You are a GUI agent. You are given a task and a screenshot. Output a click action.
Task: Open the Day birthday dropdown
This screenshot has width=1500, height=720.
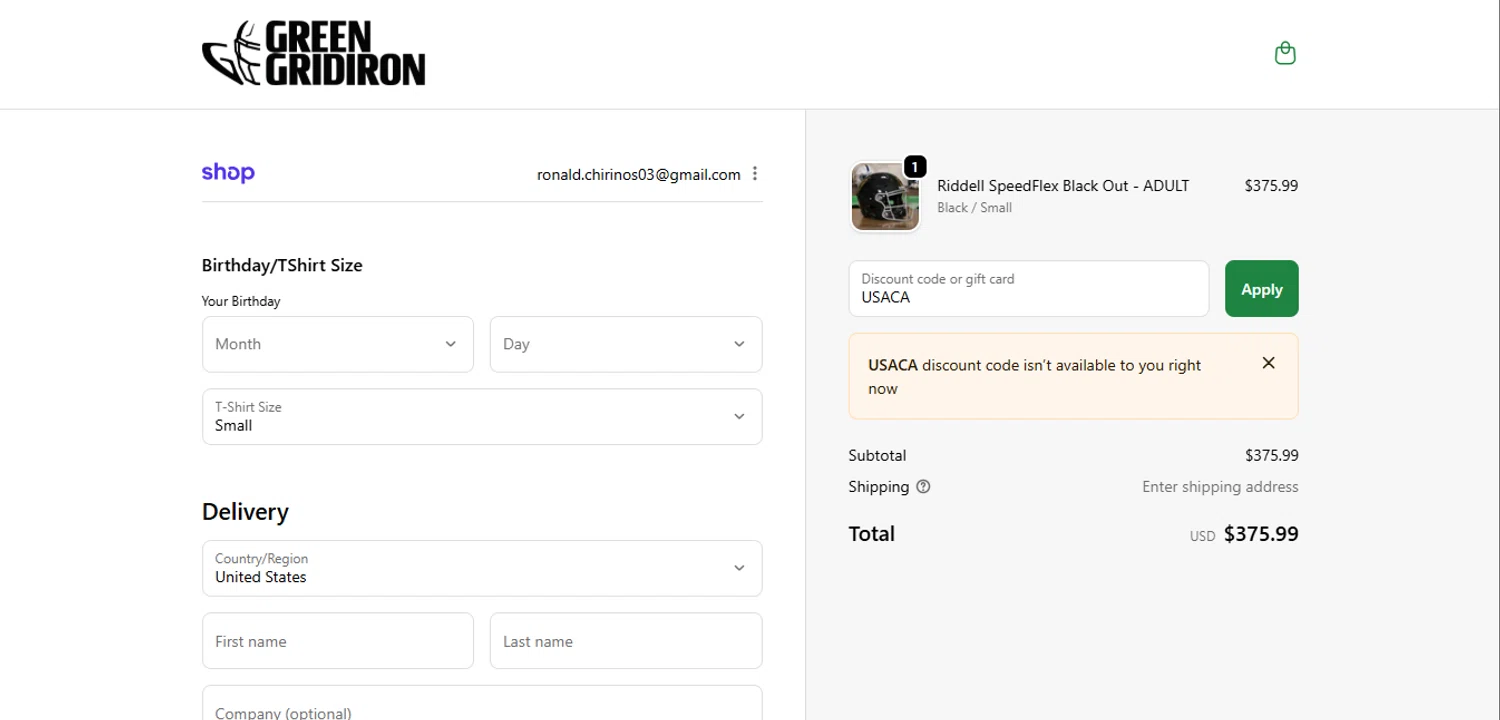[x=626, y=344]
